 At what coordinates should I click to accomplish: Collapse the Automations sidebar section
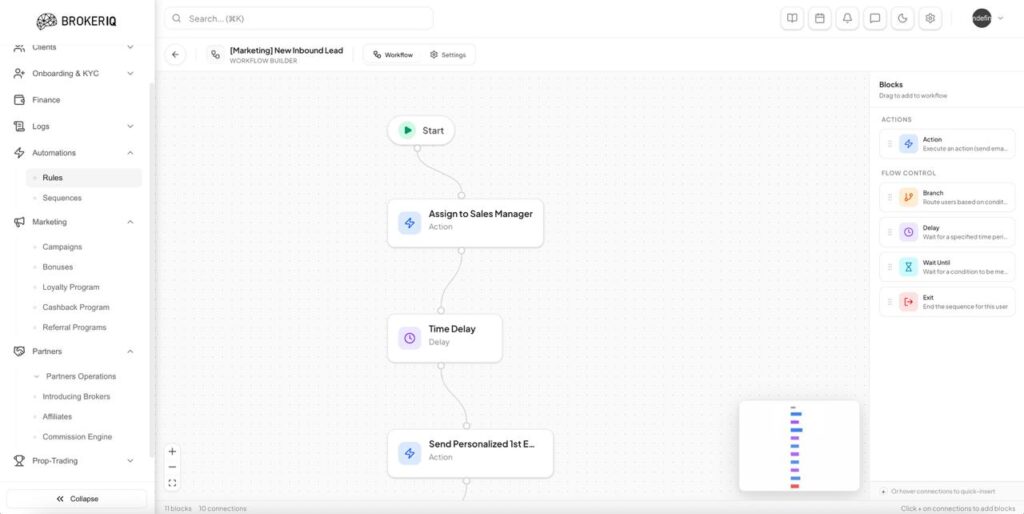[x=130, y=153]
